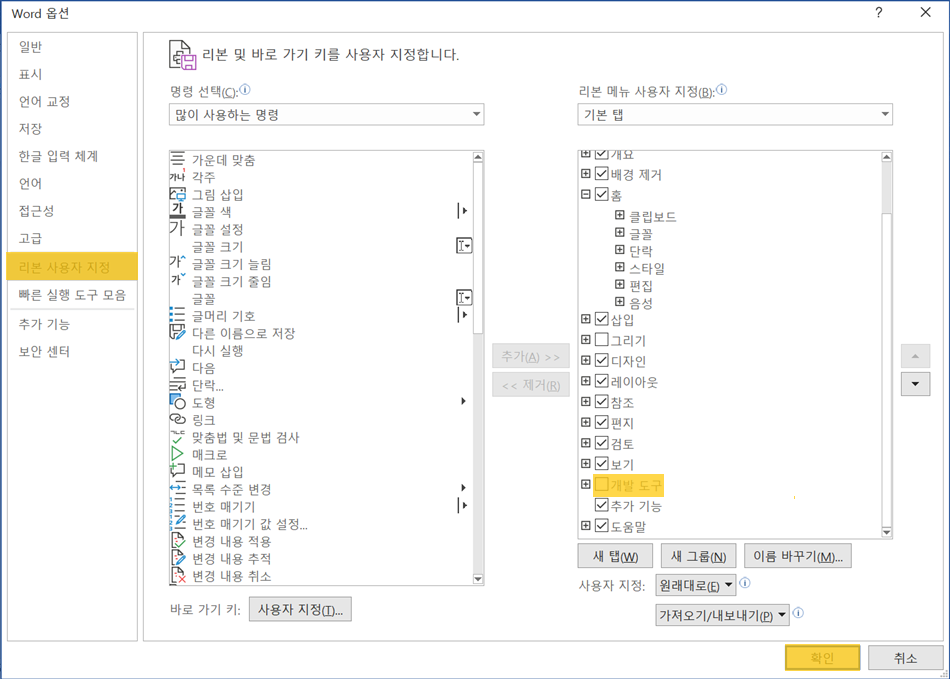The height and width of the screenshot is (679, 950).
Task: Uncheck the 디자인 tab checkbox
Action: tap(602, 360)
